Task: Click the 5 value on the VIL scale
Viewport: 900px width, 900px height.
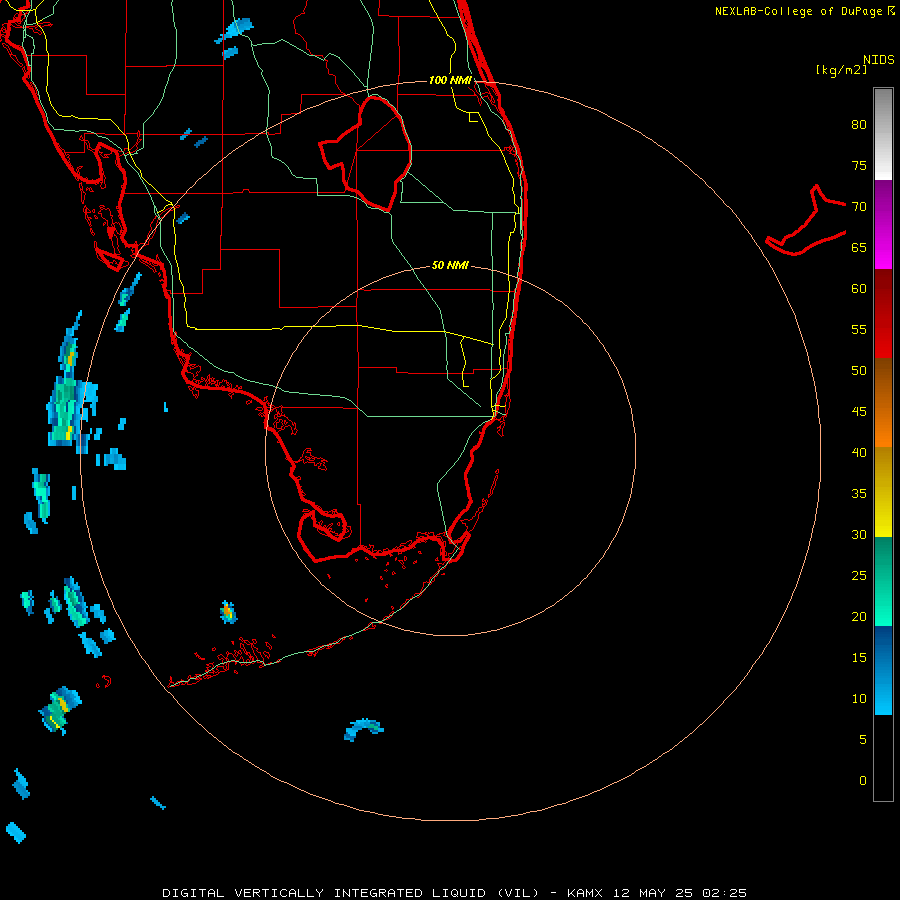Action: pos(863,739)
